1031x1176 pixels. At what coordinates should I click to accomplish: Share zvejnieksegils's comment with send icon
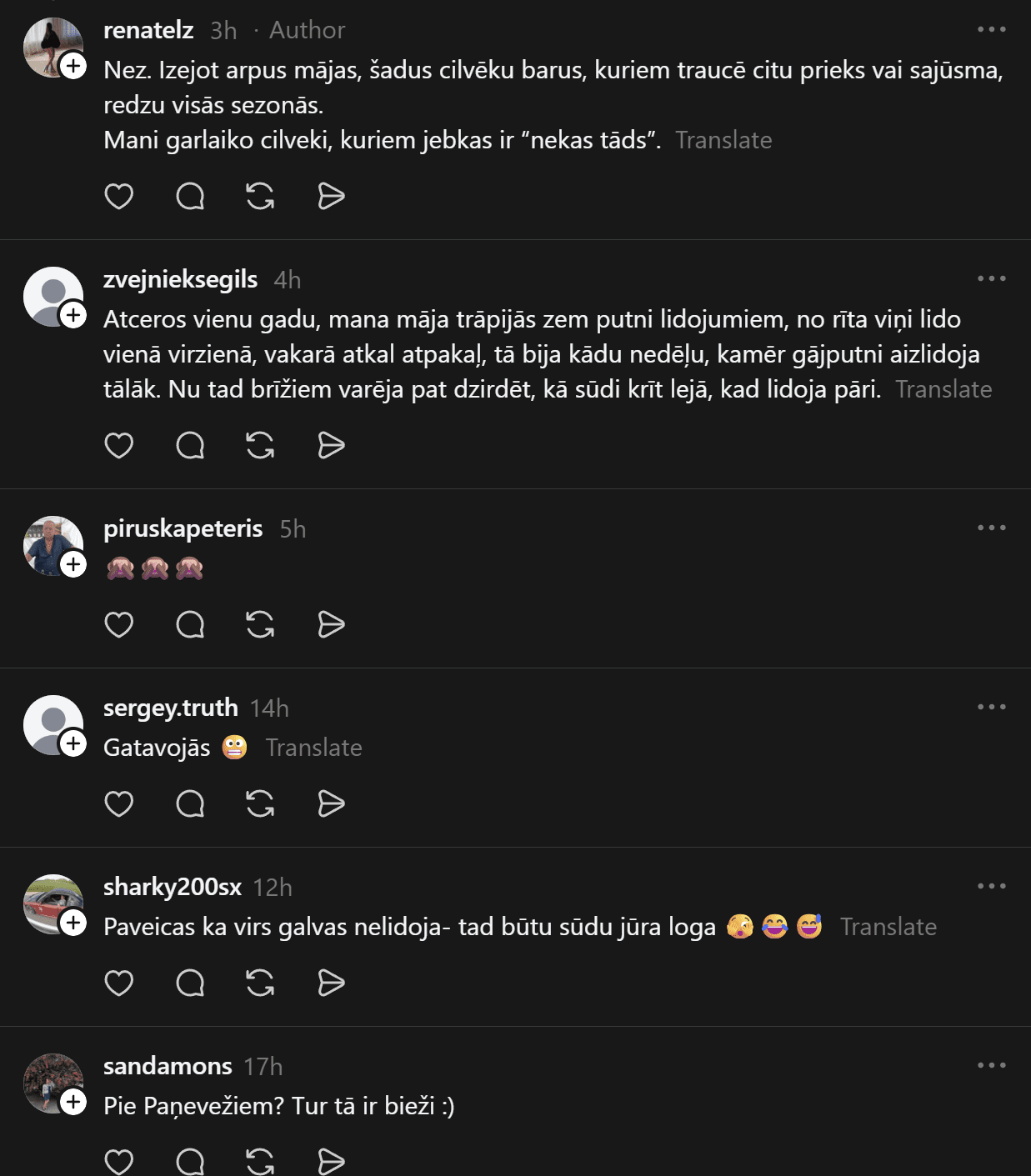coord(331,446)
